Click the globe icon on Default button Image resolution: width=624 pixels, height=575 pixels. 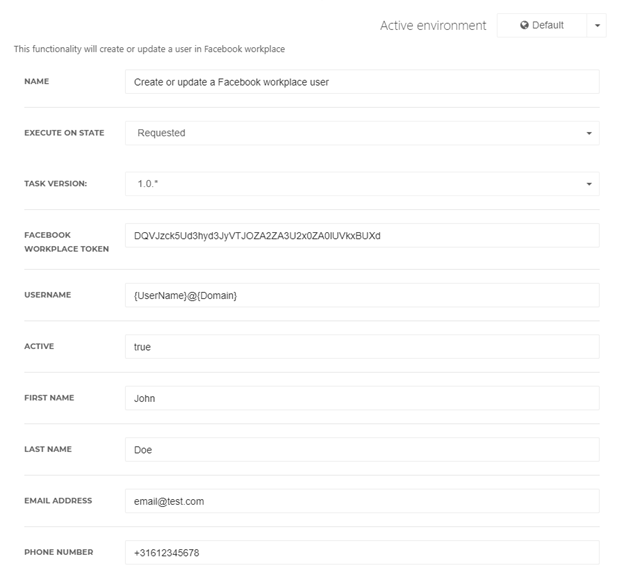point(524,25)
